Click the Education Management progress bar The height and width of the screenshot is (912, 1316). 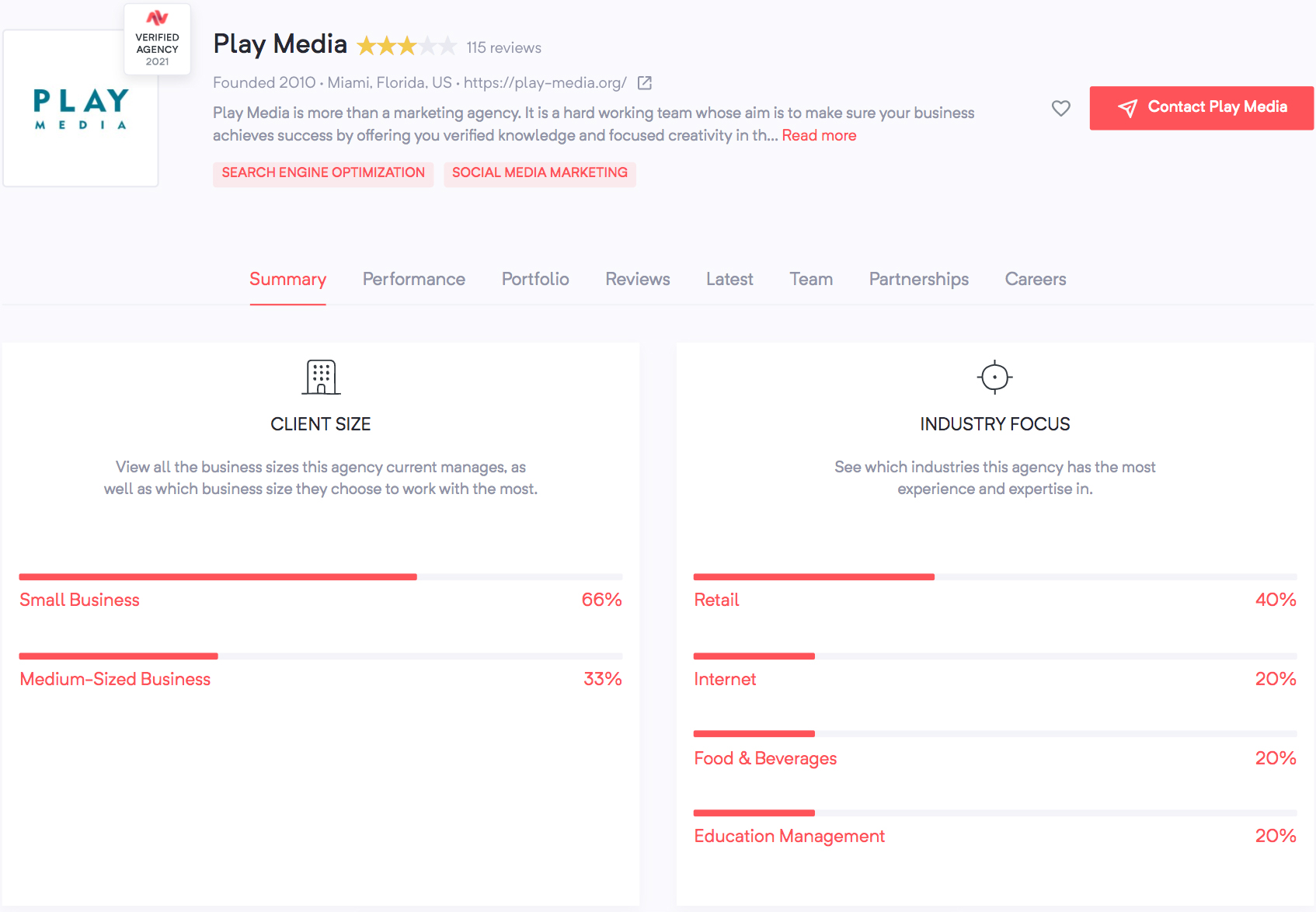click(995, 813)
